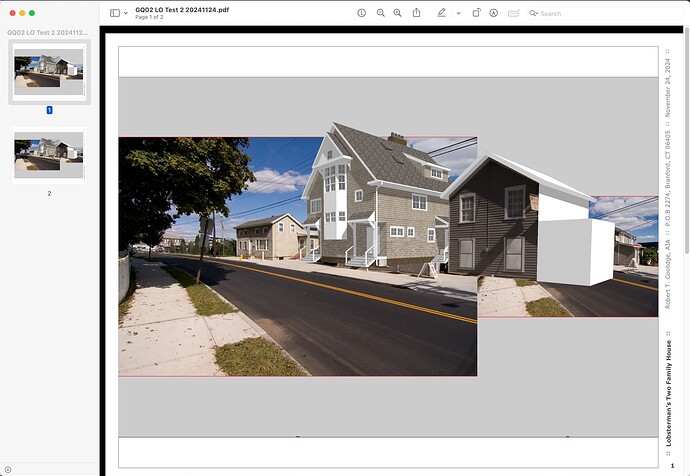Rotate the page with the Rotate icon

[x=476, y=13]
